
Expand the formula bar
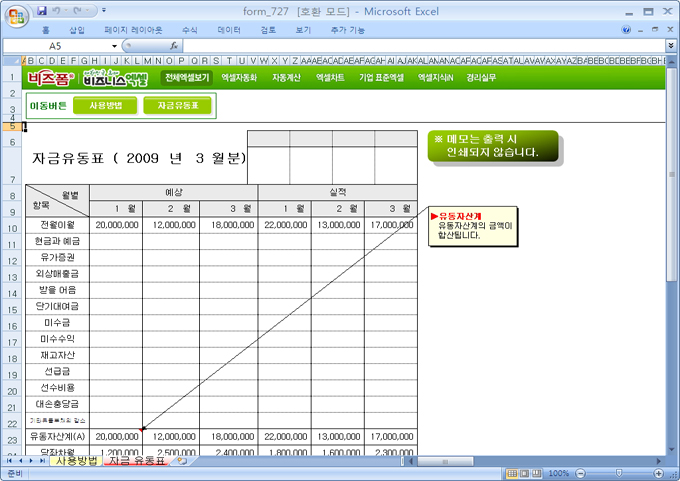[670, 46]
